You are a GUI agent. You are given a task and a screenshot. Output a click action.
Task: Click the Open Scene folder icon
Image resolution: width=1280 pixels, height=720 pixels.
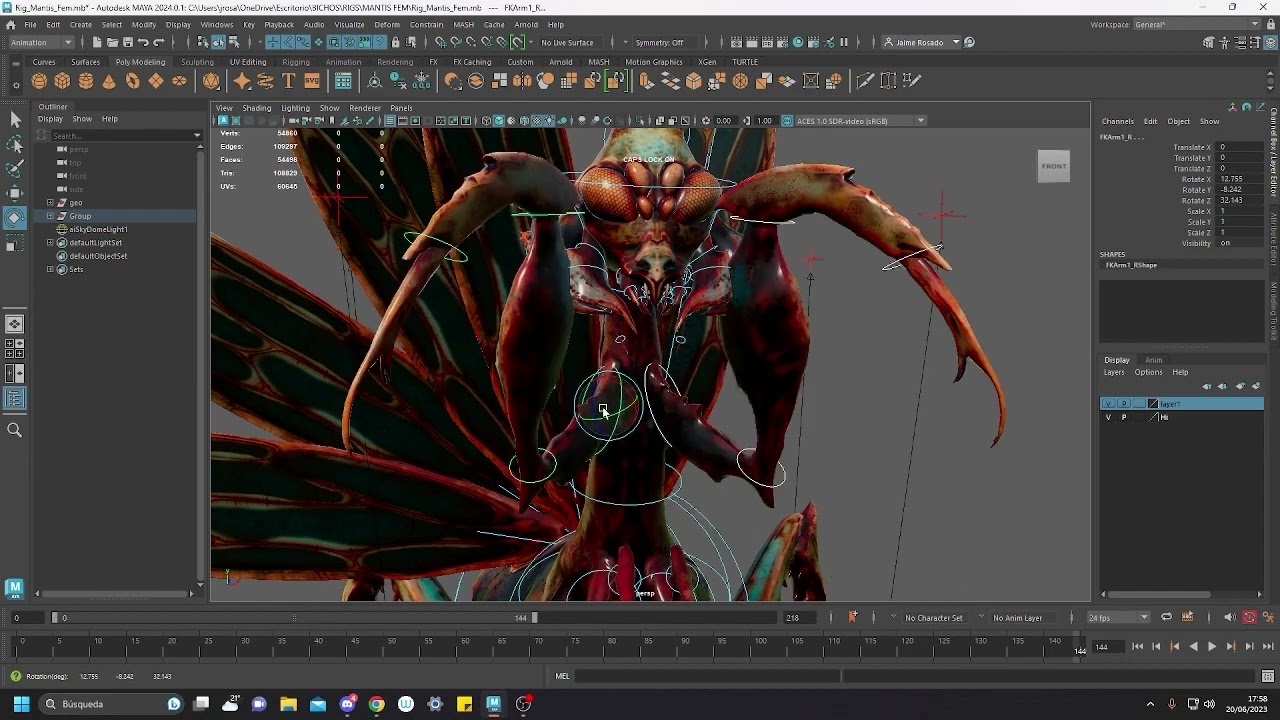pos(112,42)
